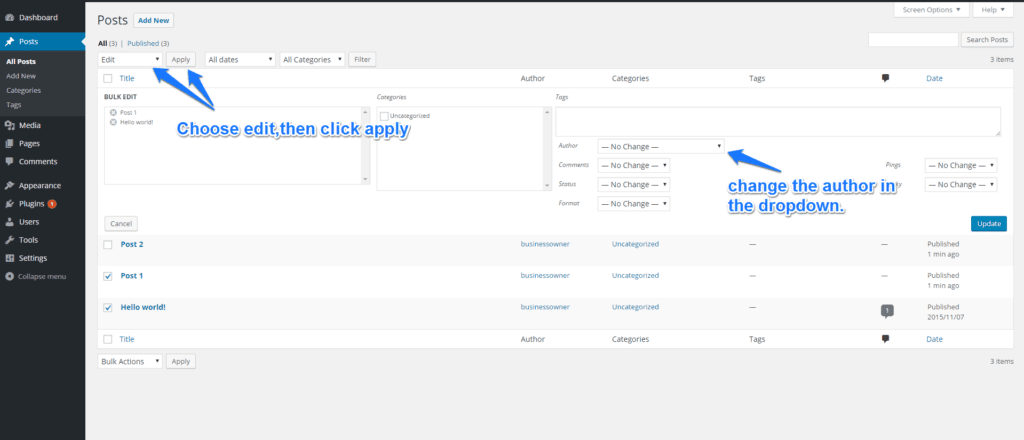Image resolution: width=1024 pixels, height=440 pixels.
Task: Open the Post 2 title link
Action: point(132,244)
